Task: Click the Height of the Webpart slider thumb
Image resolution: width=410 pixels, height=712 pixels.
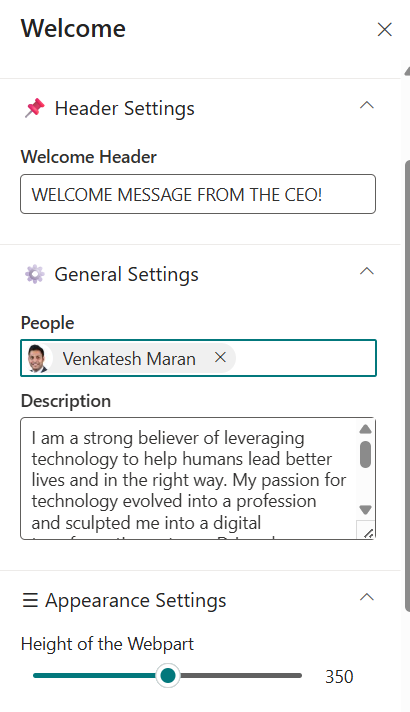Action: pyautogui.click(x=168, y=675)
